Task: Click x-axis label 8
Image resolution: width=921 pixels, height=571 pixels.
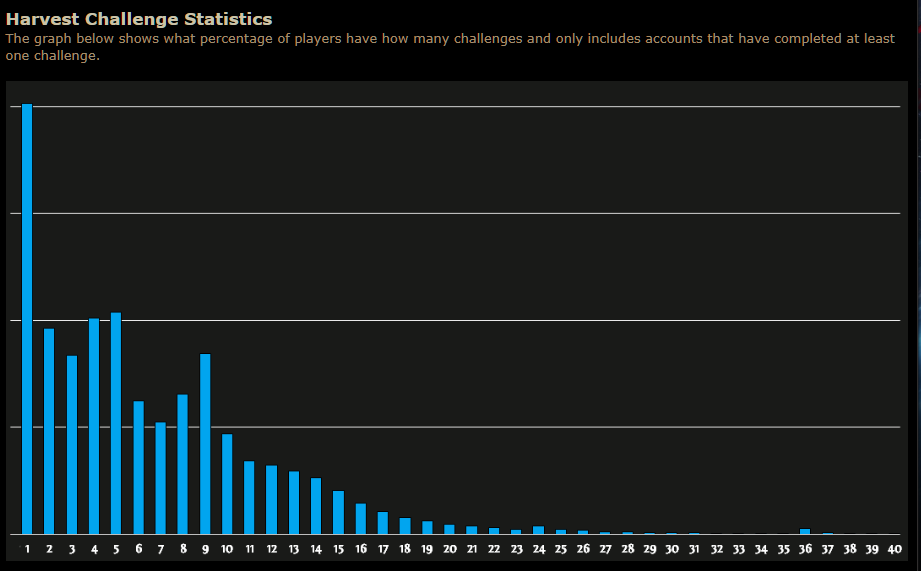Action: point(183,549)
